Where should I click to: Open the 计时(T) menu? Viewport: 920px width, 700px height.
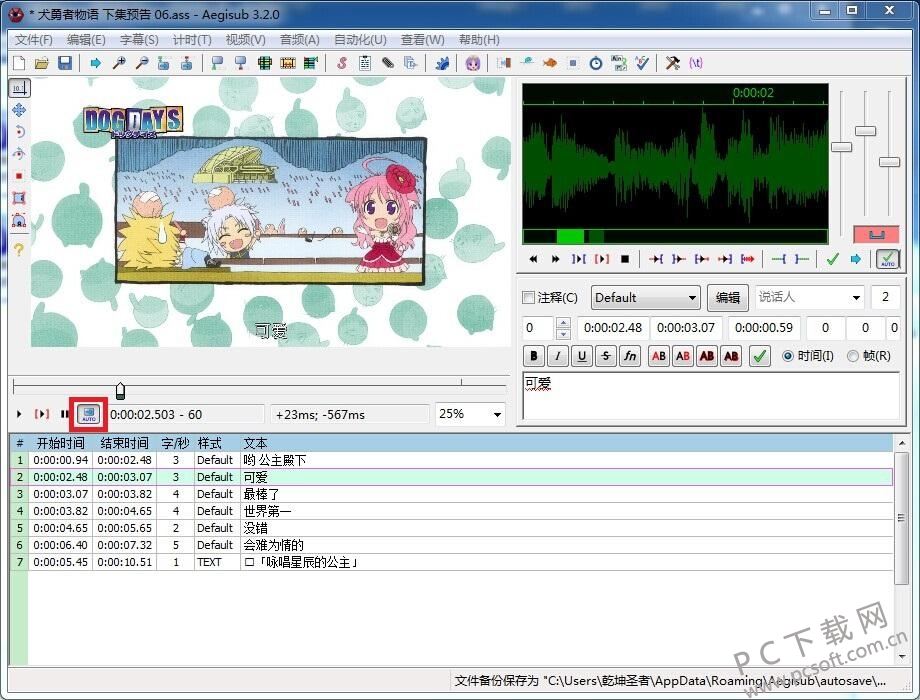click(x=192, y=39)
